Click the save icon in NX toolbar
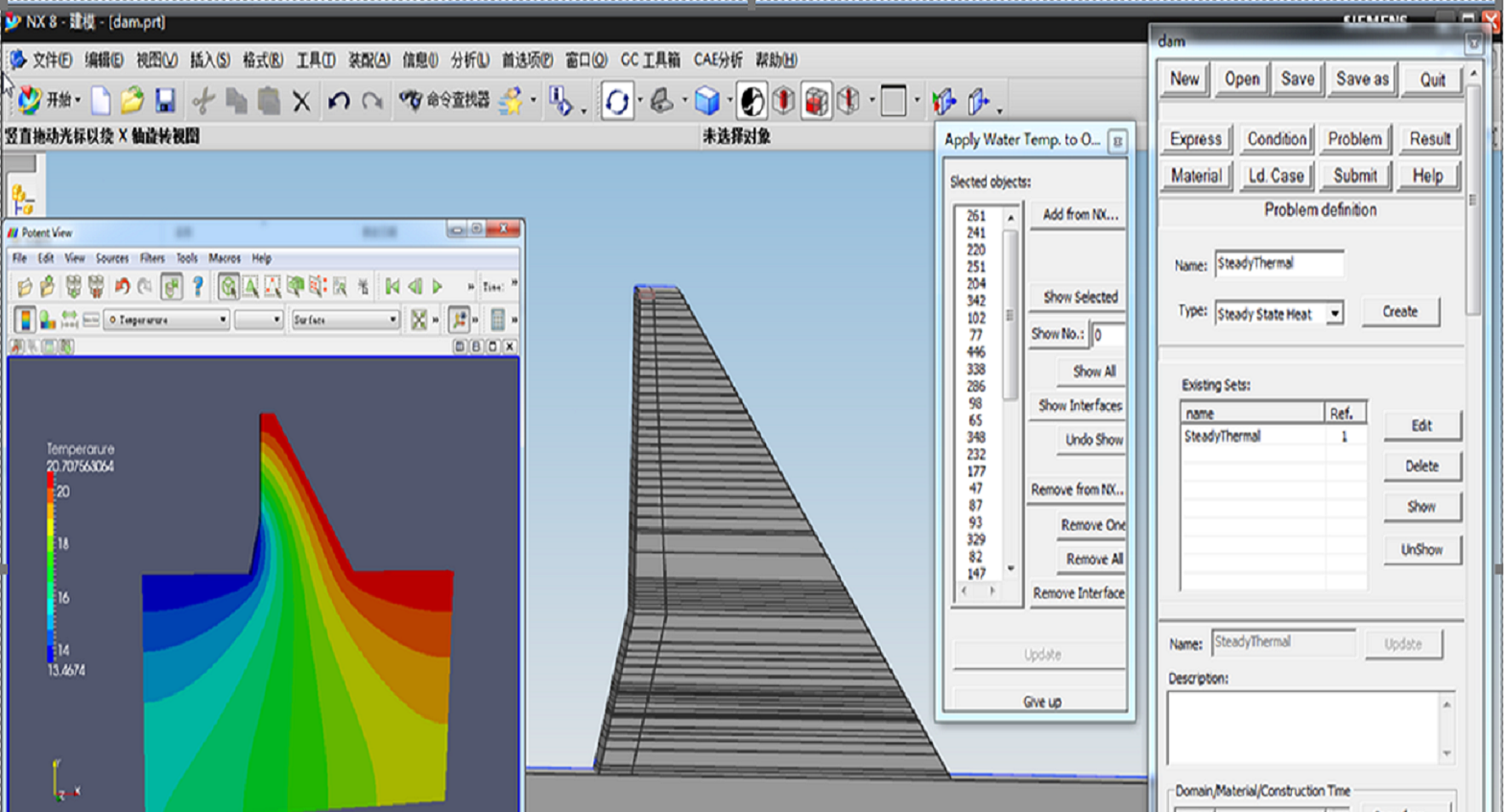The image size is (1504, 812). click(x=165, y=101)
